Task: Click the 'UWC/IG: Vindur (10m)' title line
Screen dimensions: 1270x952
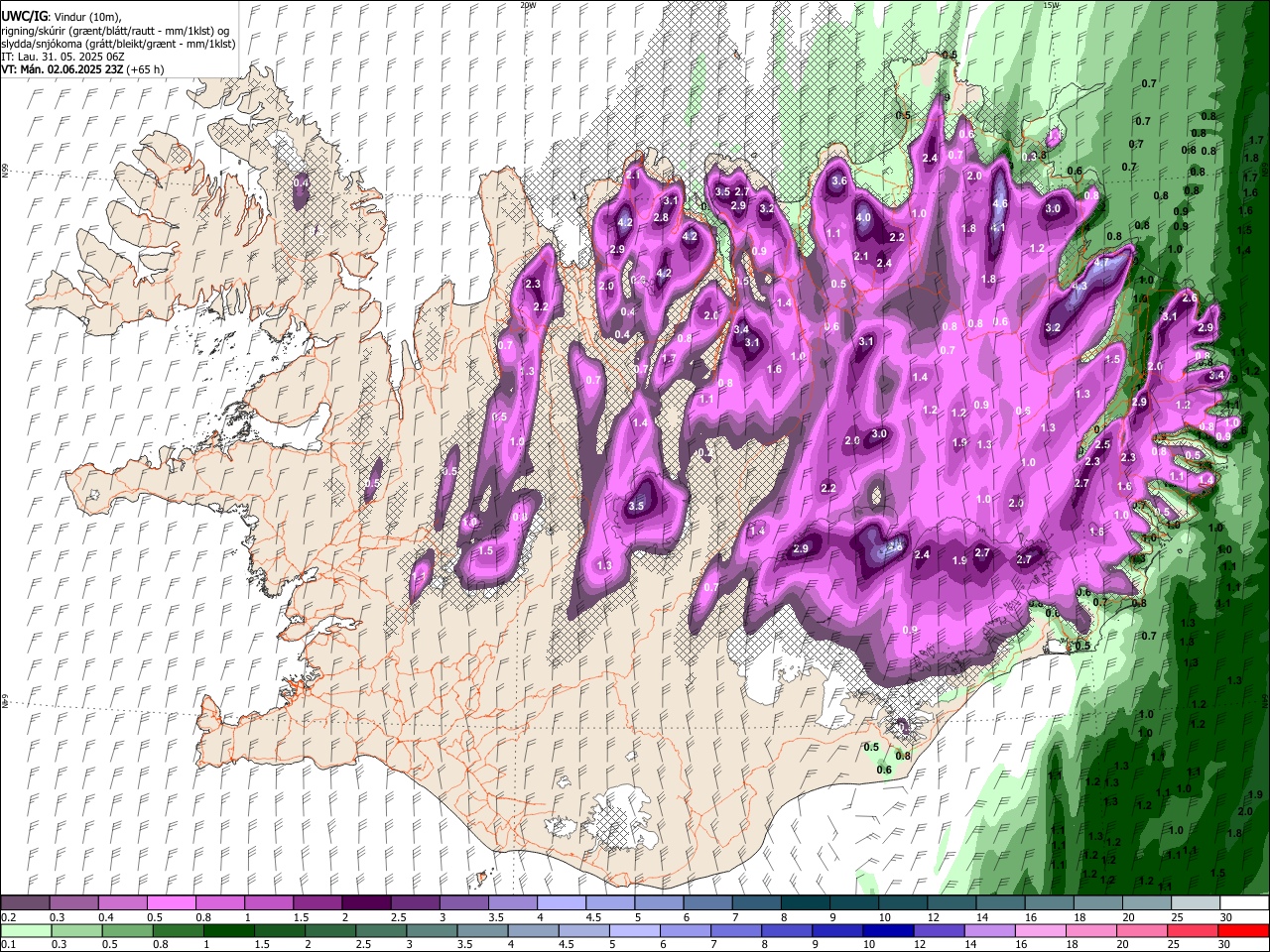Action: (x=61, y=16)
